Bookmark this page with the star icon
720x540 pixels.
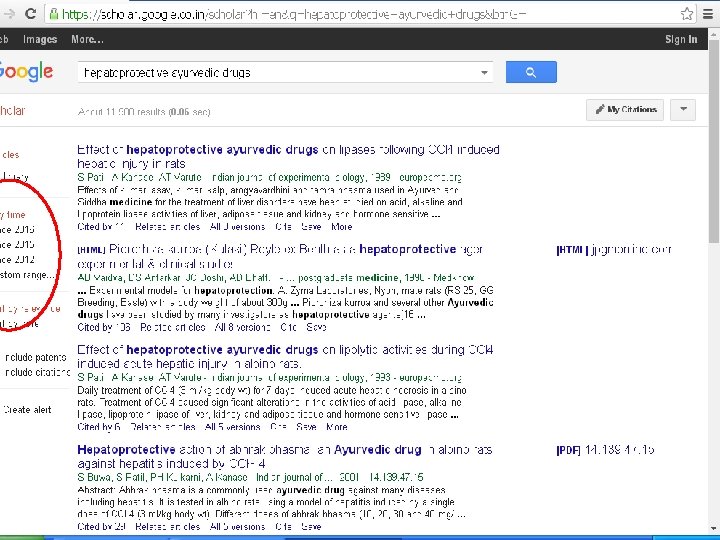pos(687,14)
